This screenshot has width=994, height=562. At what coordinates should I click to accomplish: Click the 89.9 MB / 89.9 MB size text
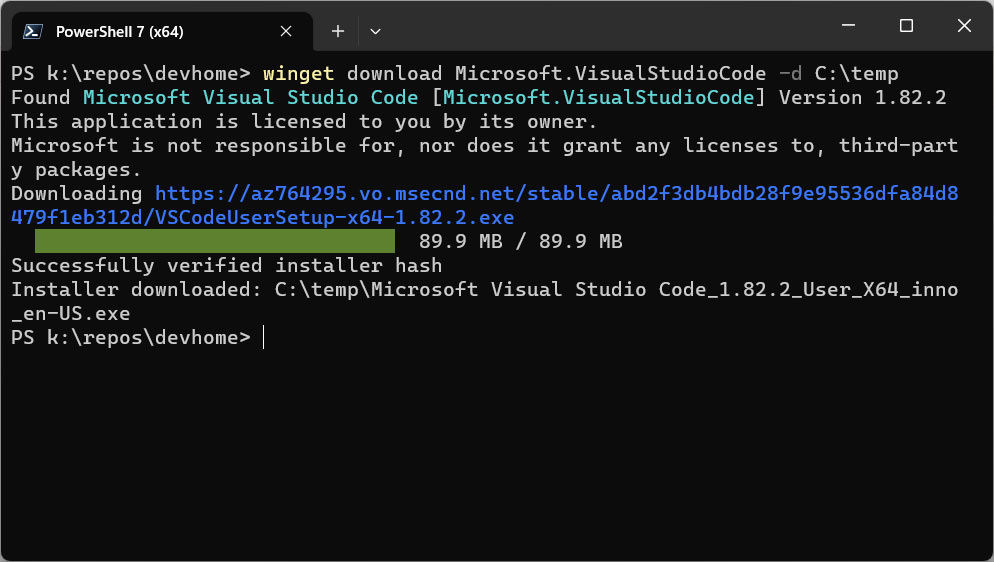(x=520, y=241)
